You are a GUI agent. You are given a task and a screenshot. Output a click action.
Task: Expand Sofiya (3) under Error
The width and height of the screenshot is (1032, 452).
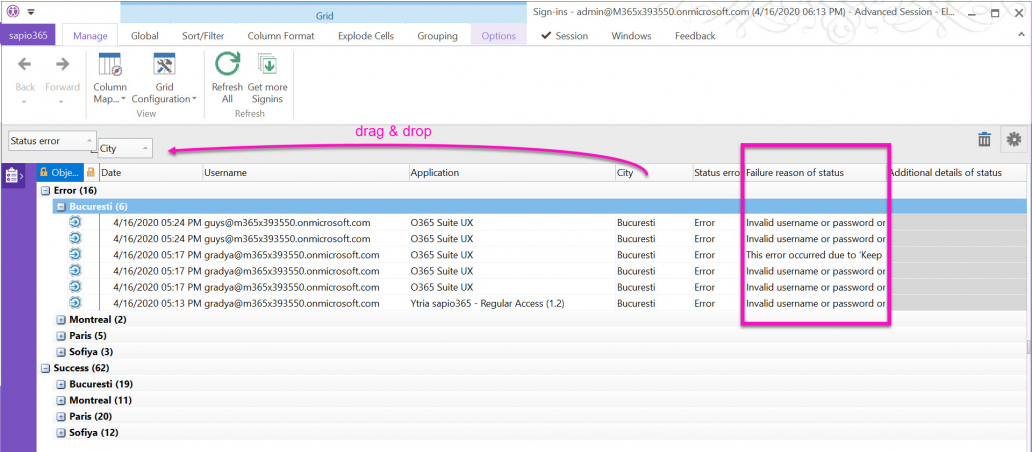point(62,352)
